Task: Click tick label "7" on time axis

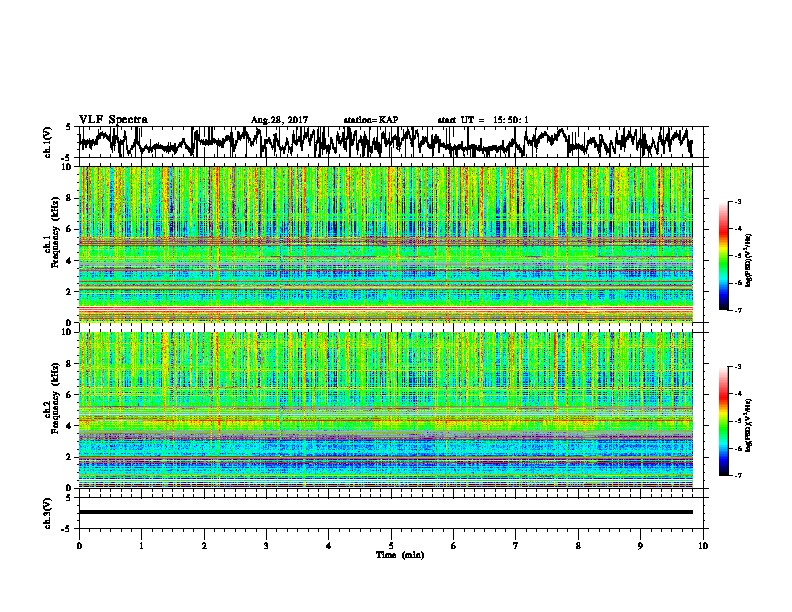Action: [x=516, y=545]
